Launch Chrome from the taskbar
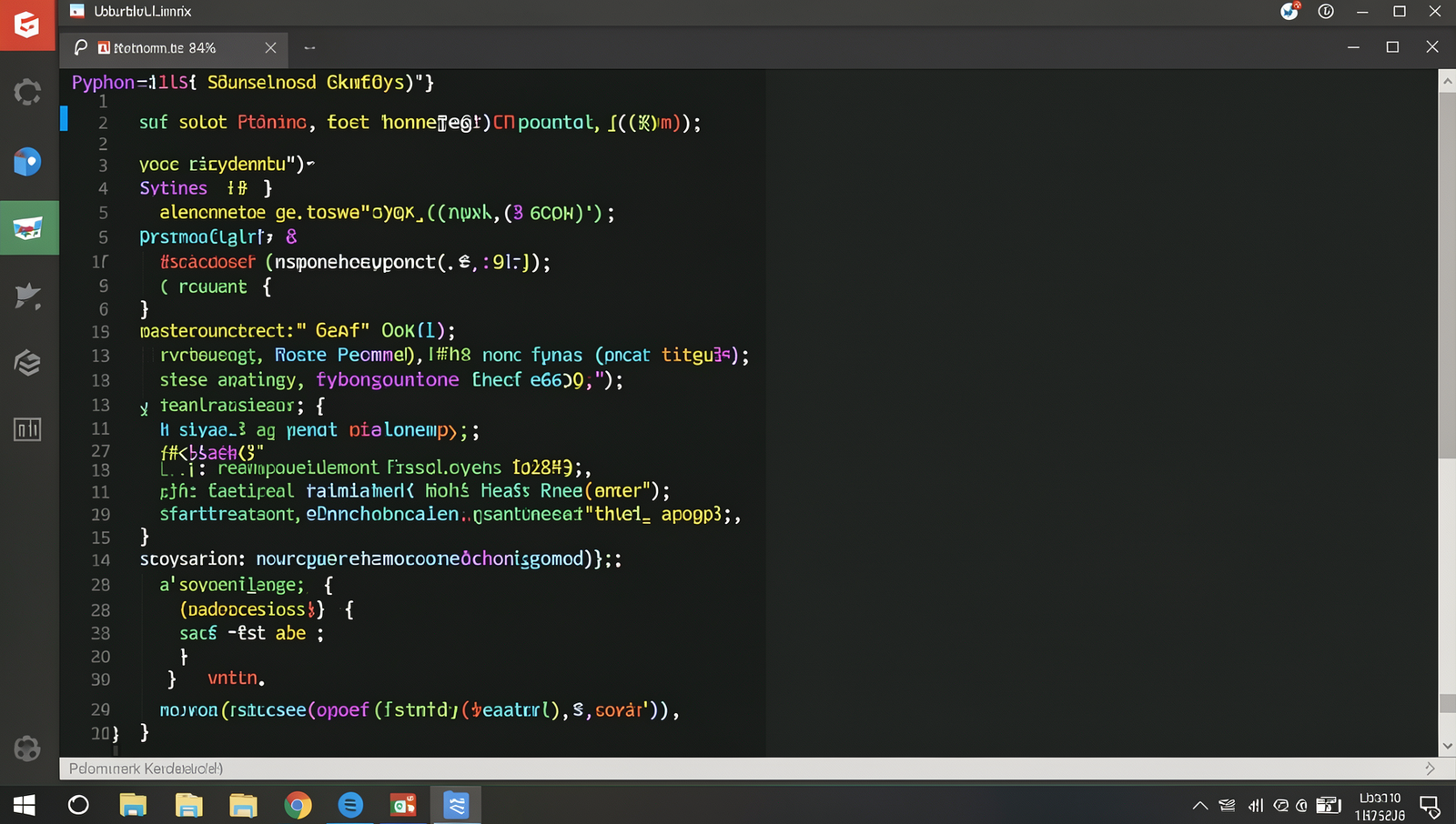 click(297, 805)
